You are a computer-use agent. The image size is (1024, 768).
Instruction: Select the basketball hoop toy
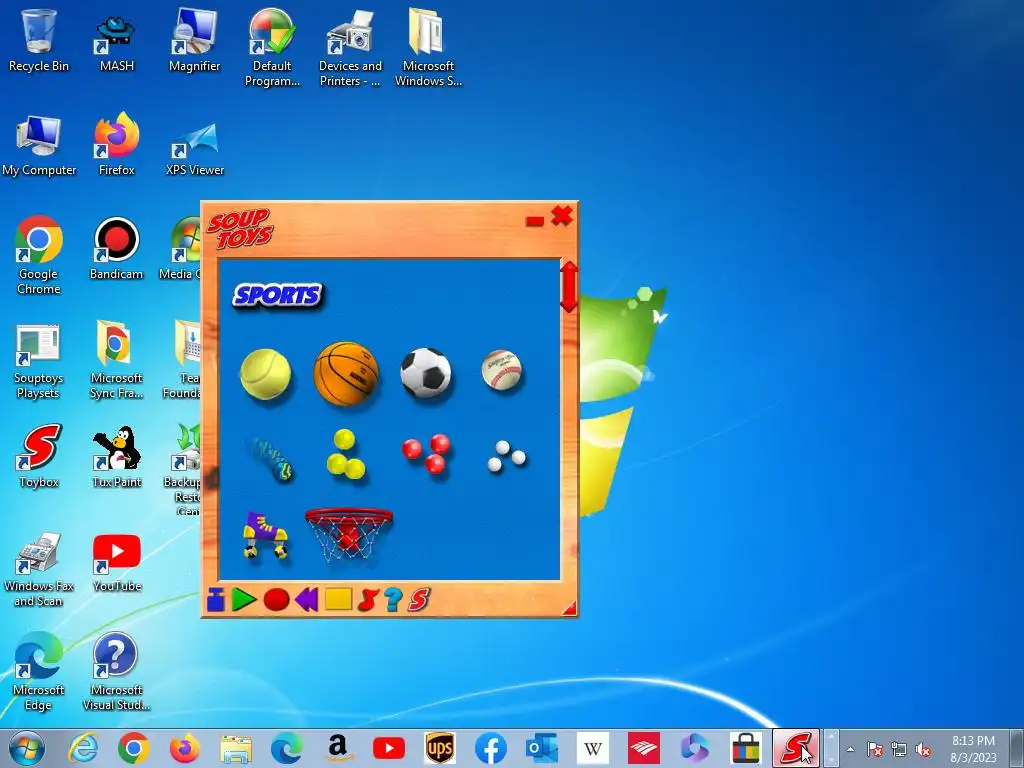pyautogui.click(x=349, y=534)
